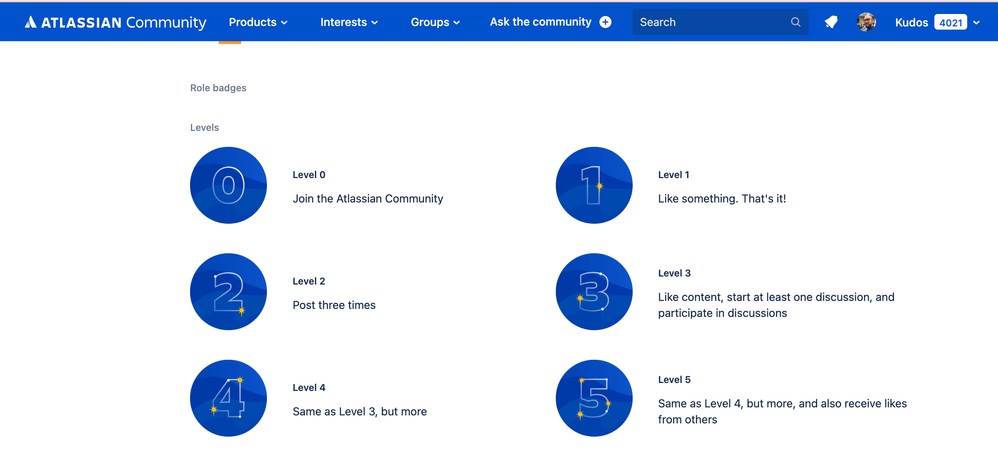Select the Level 2 badge icon
This screenshot has height=449, width=998.
(228, 292)
